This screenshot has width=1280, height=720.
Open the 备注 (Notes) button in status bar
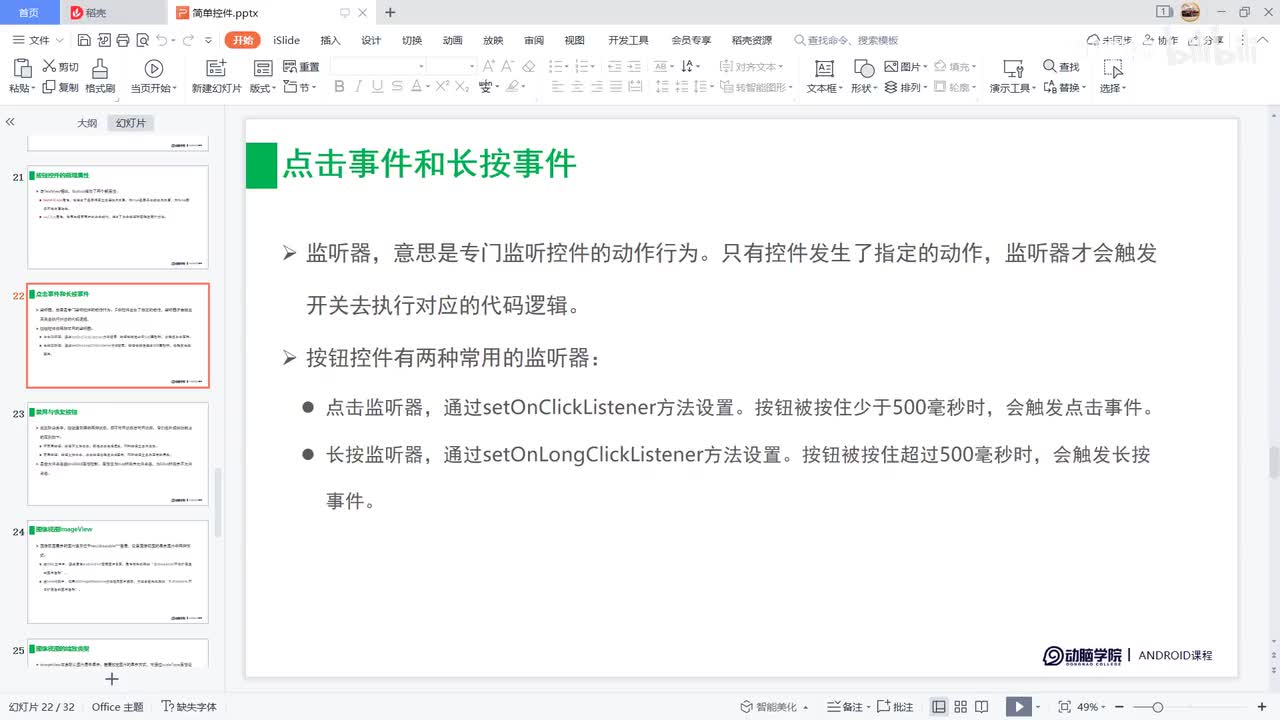(x=848, y=707)
